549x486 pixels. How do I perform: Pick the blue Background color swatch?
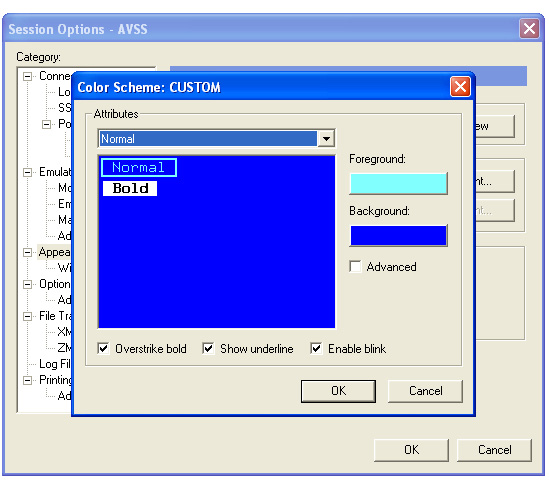coord(398,235)
